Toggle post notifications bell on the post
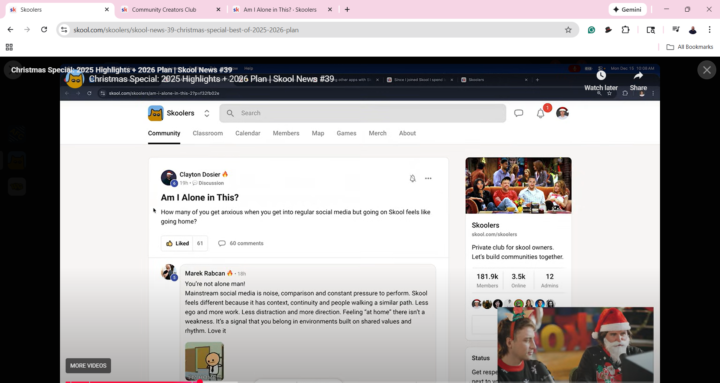720x383 pixels. (412, 179)
